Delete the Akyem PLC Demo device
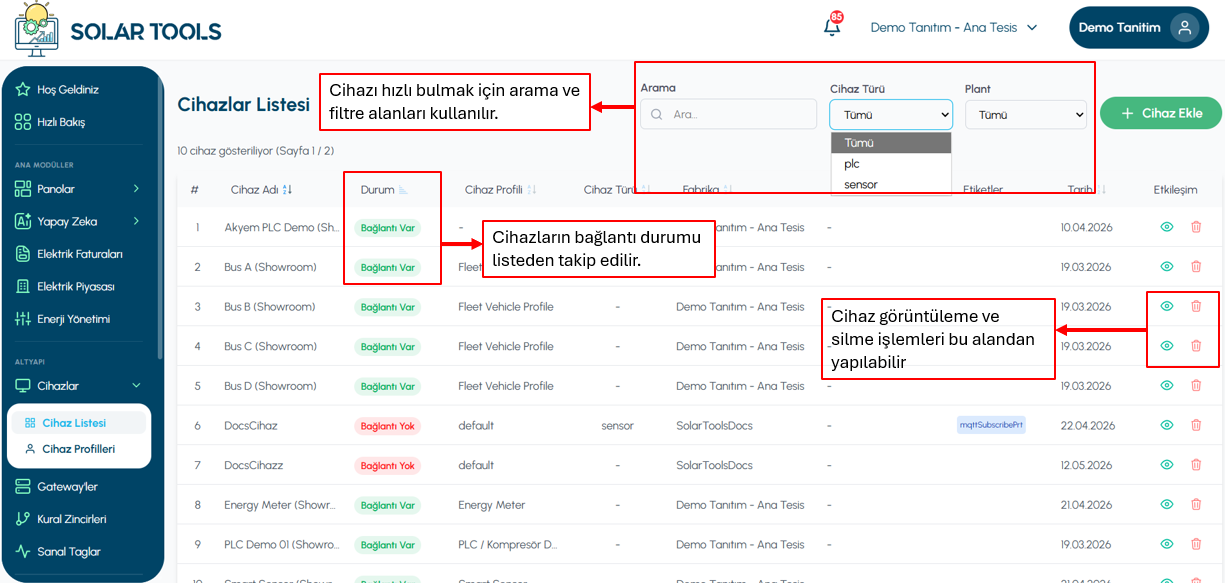Screen dimensions: 1225x583 tap(1196, 227)
